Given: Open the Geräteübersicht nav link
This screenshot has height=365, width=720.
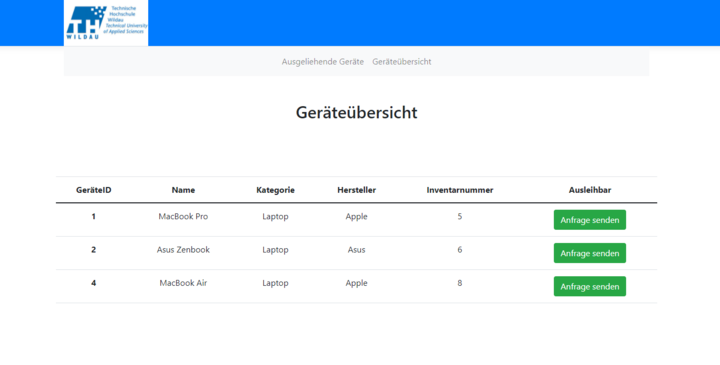Looking at the screenshot, I should (402, 62).
